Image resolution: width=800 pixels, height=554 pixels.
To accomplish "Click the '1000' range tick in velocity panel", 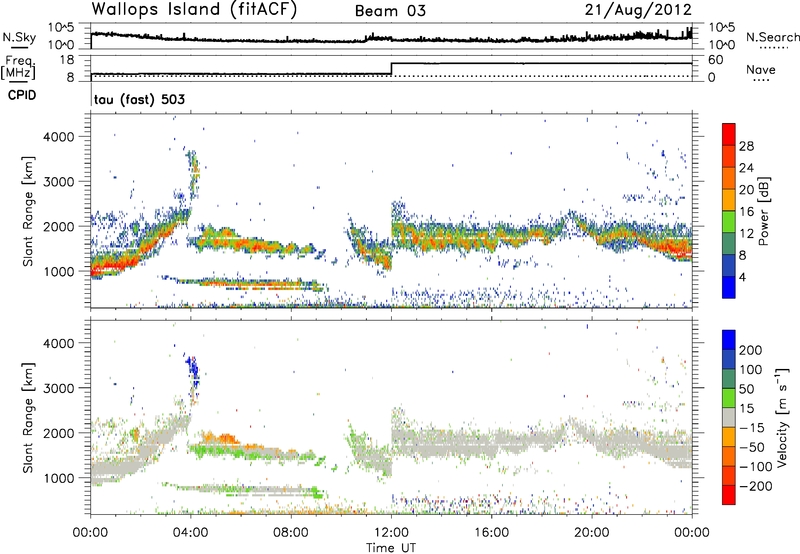I will coord(58,478).
